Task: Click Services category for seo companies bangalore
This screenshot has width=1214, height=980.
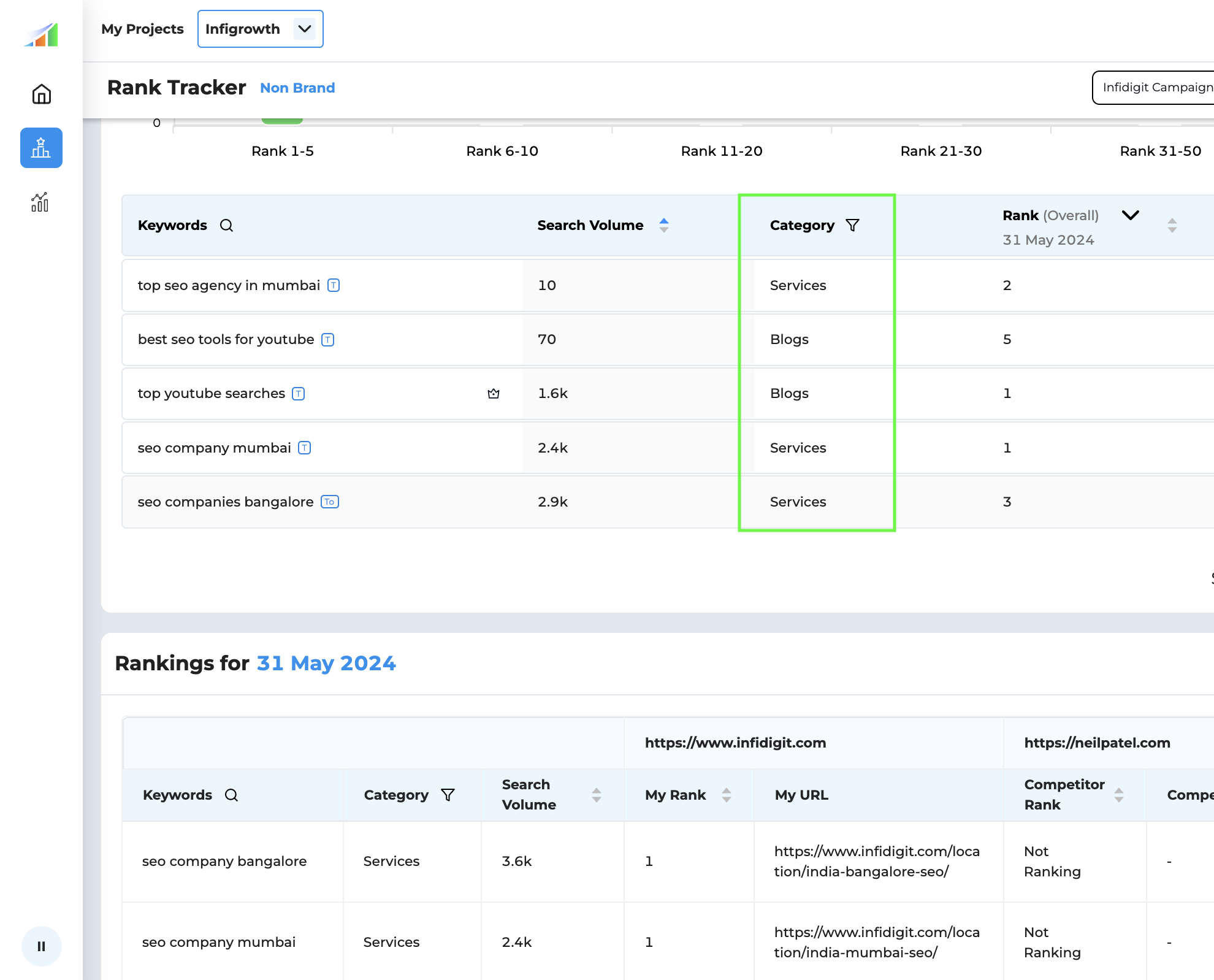Action: [798, 502]
